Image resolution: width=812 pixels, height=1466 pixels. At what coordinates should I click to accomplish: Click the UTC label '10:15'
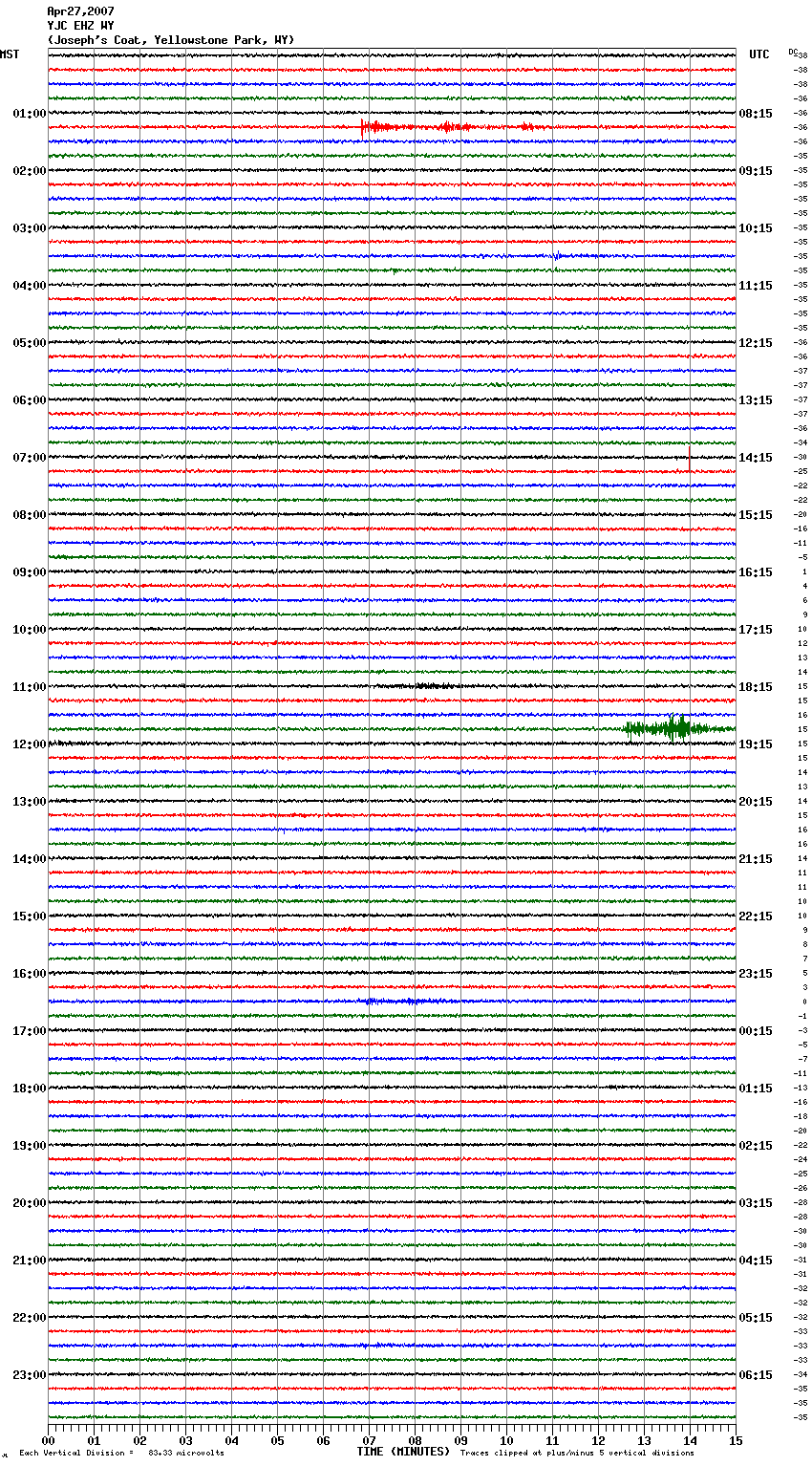pyautogui.click(x=756, y=228)
